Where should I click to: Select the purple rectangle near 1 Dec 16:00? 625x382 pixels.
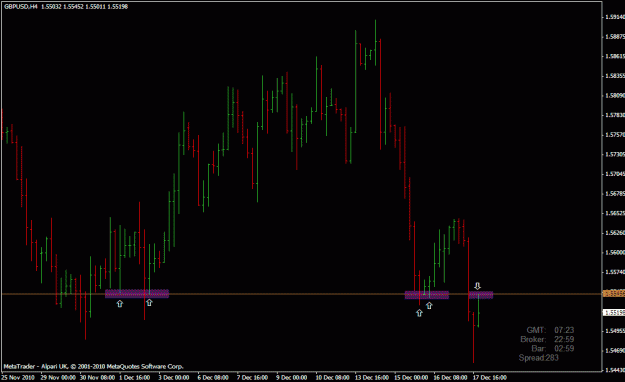(x=137, y=294)
